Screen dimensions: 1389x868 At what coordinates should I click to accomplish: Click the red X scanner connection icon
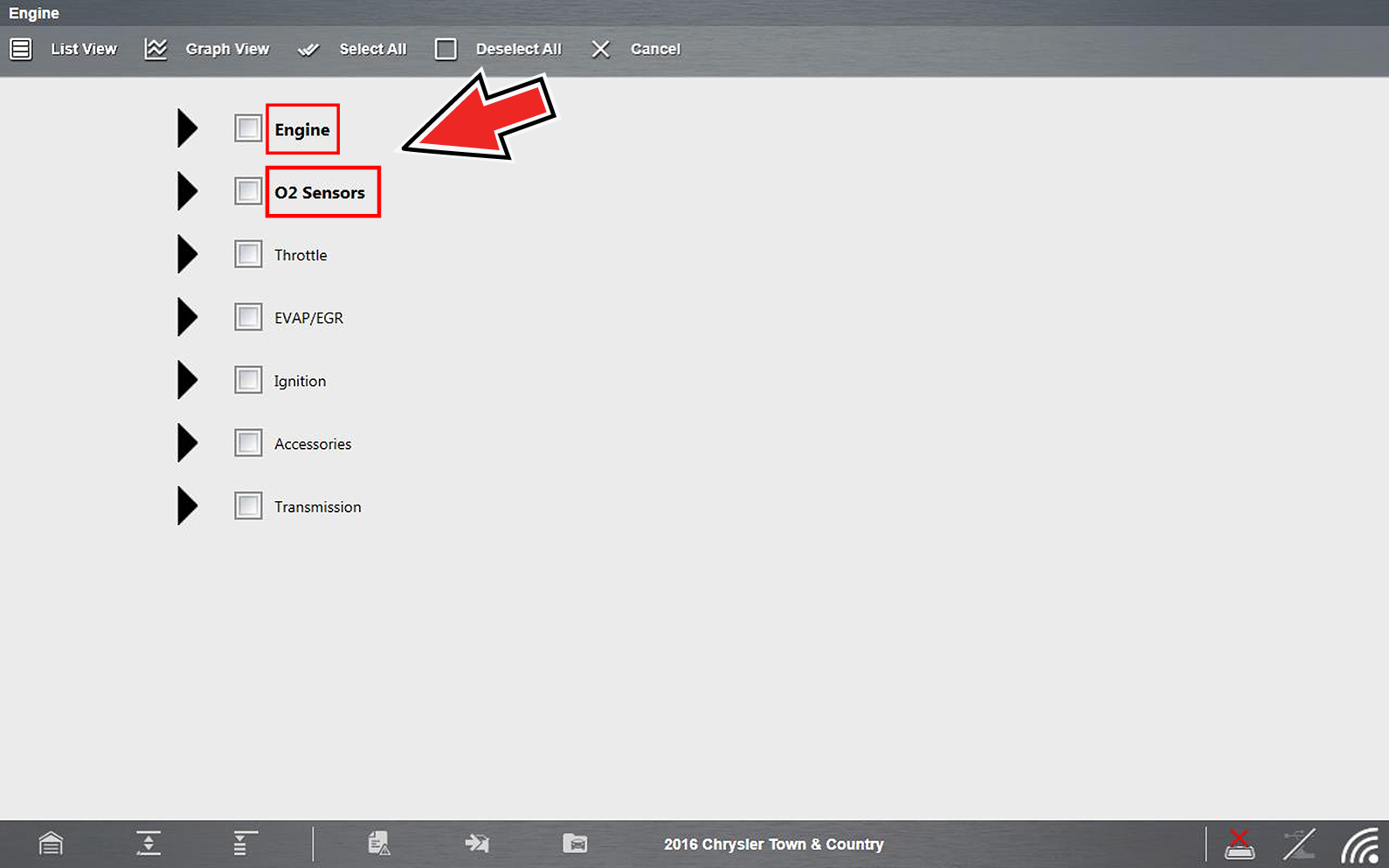click(x=1239, y=844)
